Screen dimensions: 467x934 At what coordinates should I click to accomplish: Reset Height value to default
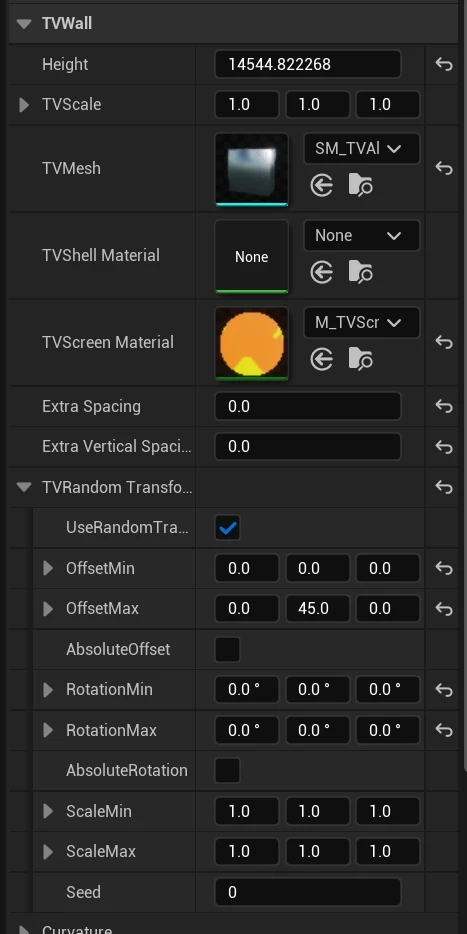(x=444, y=64)
